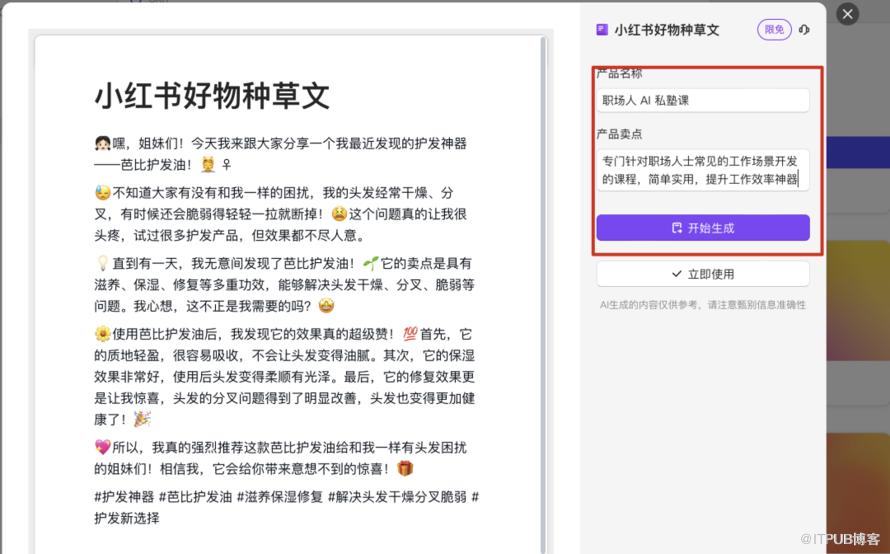Click the purple template icon beside 小红书好物种草文

[602, 30]
